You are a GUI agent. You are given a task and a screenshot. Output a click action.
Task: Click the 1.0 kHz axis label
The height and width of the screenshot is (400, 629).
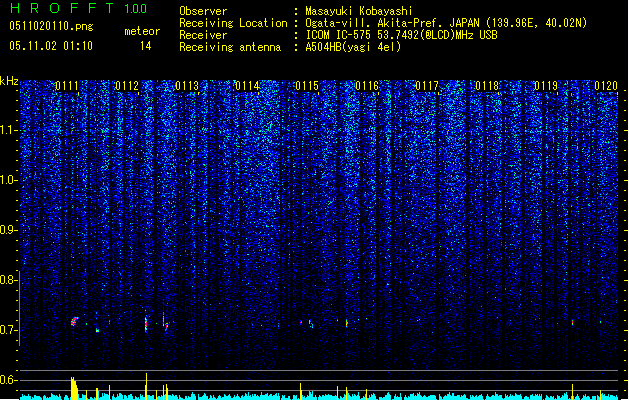pos(9,180)
